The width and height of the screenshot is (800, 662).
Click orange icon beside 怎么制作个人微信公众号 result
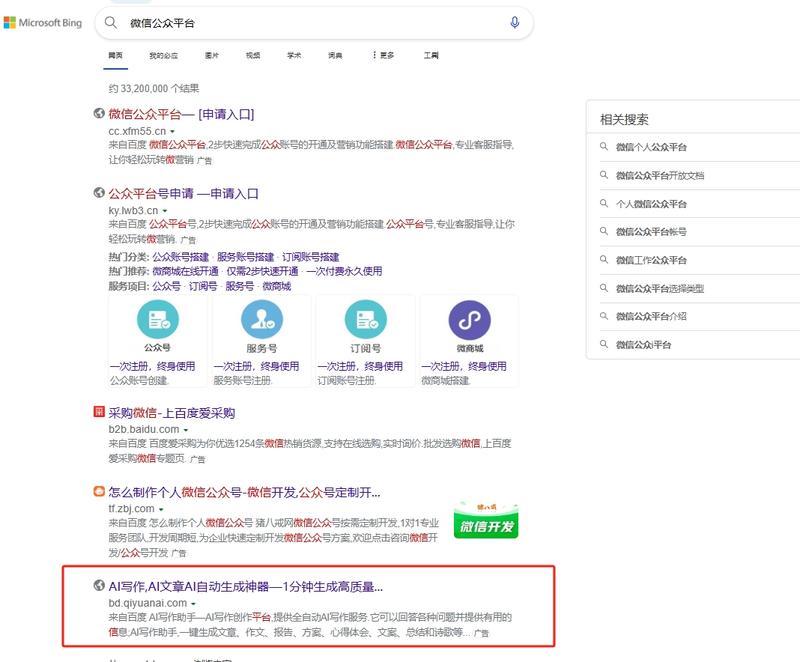pyautogui.click(x=99, y=491)
